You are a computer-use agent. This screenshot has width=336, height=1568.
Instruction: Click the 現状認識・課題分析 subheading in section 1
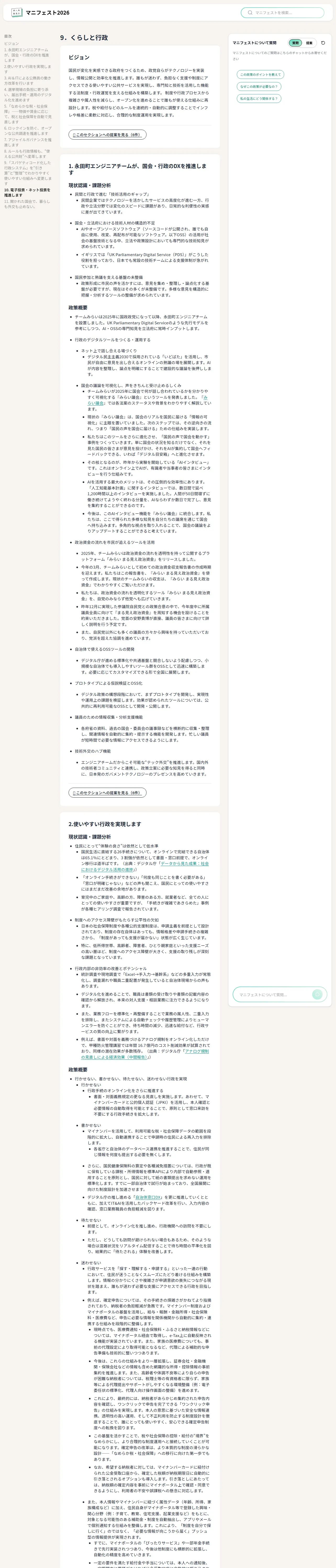coord(90,185)
